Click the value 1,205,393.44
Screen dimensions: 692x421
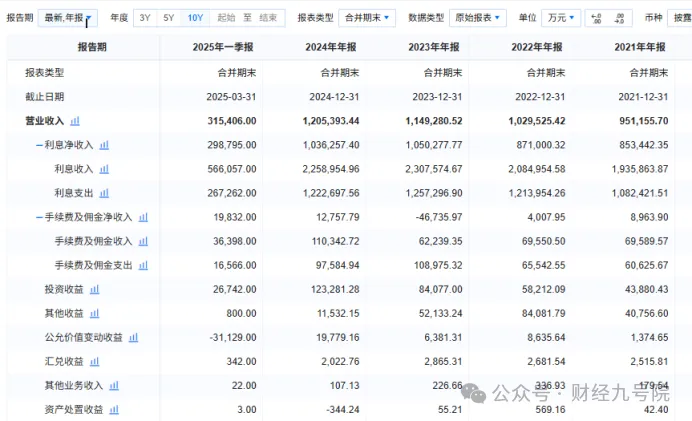click(x=331, y=121)
